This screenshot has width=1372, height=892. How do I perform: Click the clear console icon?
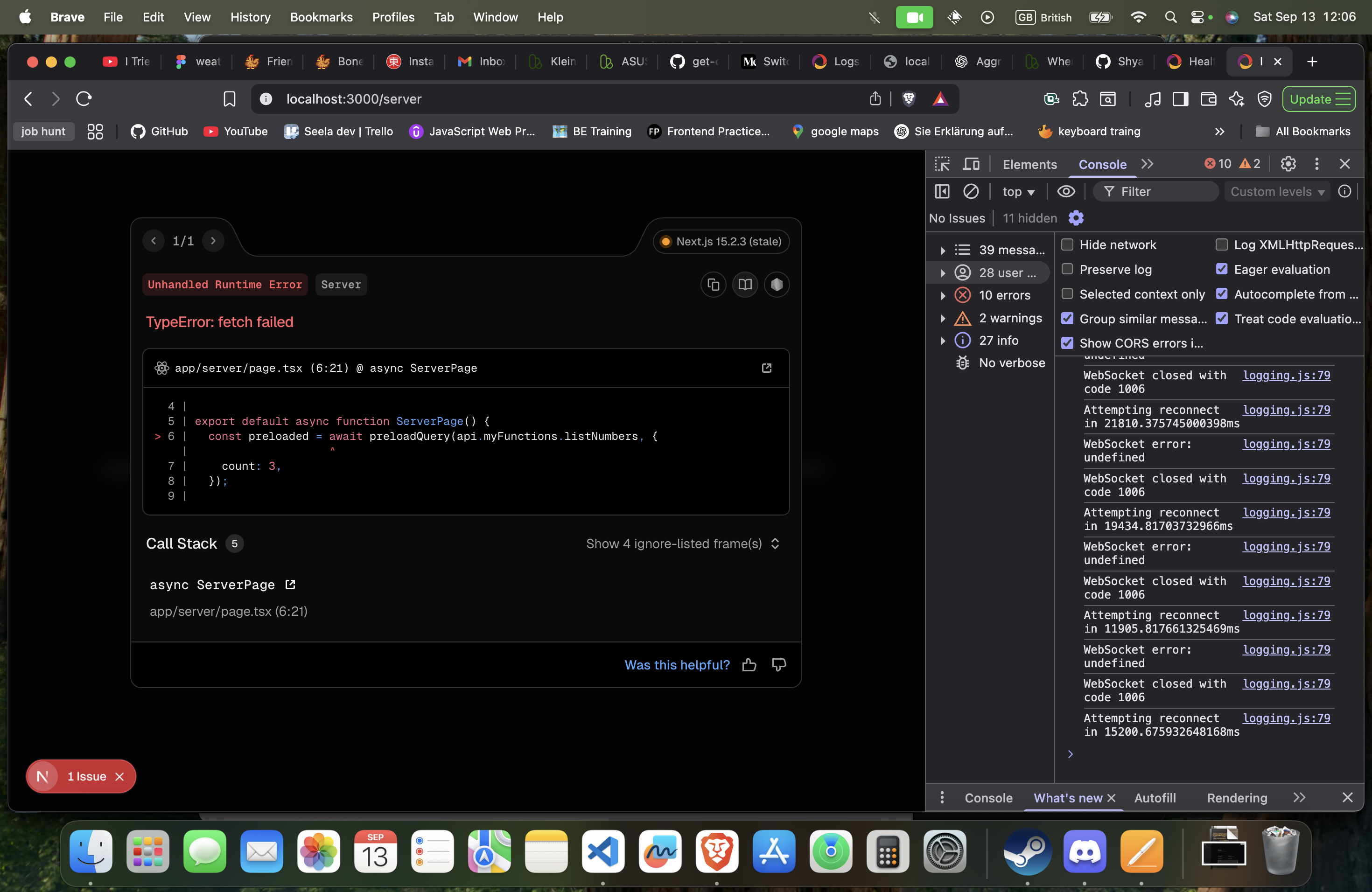[971, 191]
